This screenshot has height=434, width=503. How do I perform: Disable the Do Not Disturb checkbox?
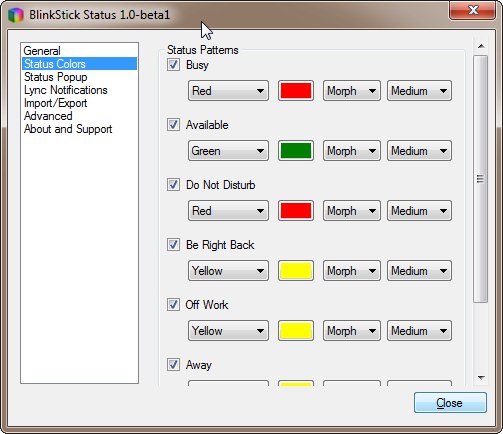pos(173,185)
